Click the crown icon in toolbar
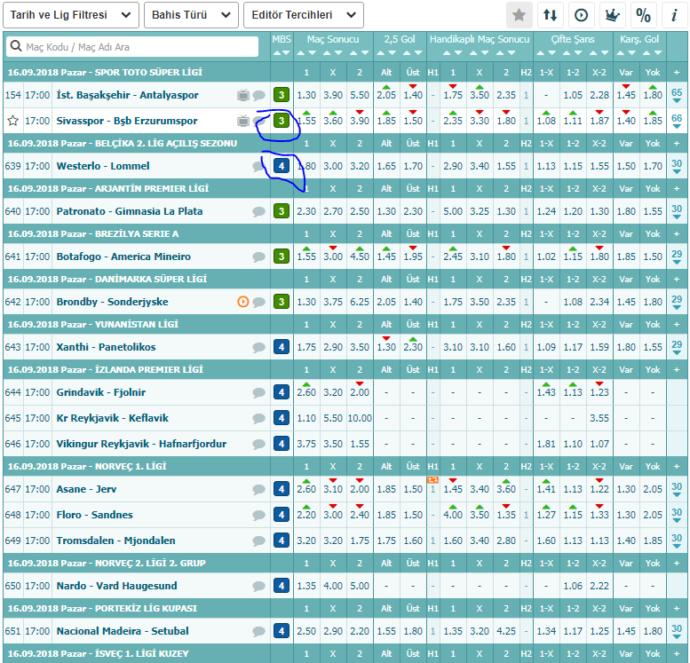 coord(612,15)
